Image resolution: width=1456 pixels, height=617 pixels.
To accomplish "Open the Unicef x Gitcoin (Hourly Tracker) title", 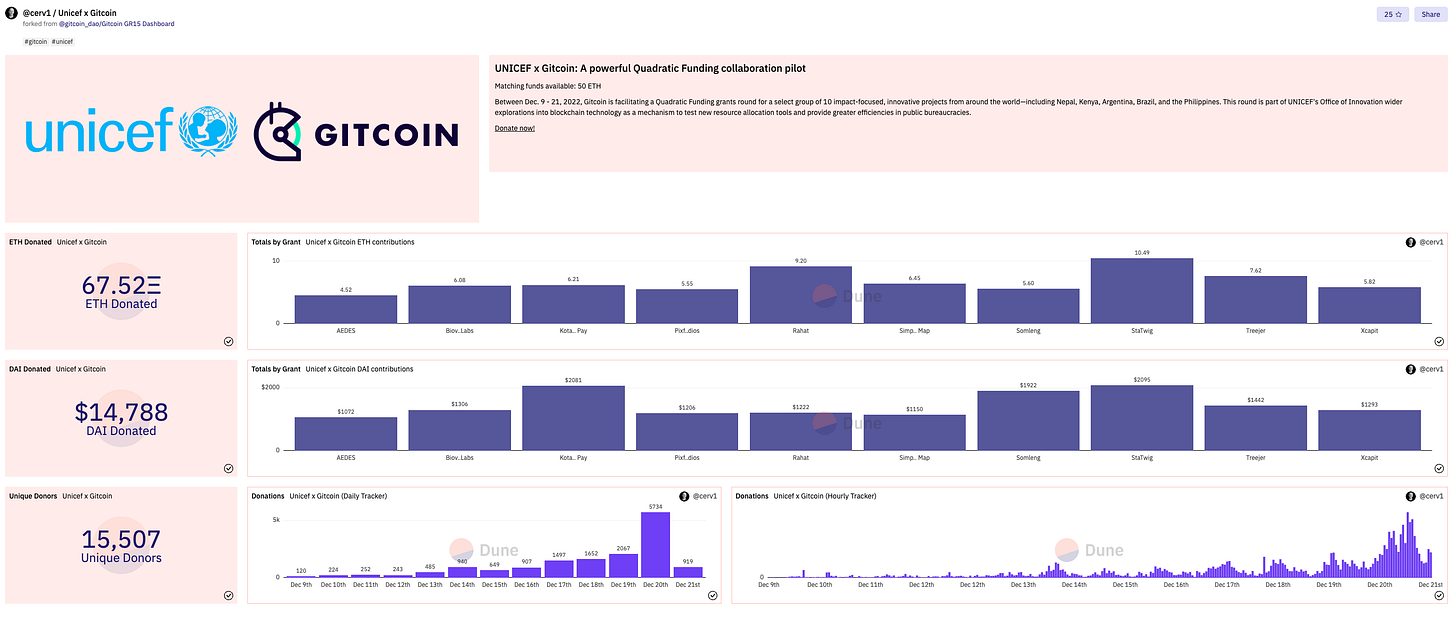I will (x=825, y=496).
